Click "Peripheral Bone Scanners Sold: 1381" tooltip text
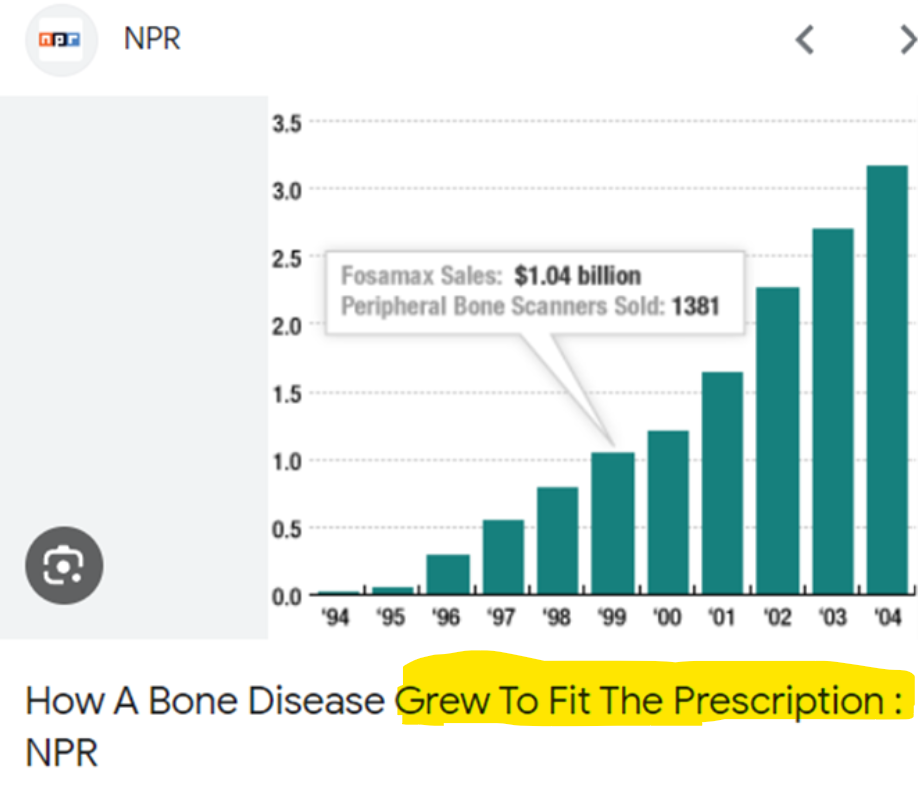This screenshot has width=918, height=787. click(530, 306)
